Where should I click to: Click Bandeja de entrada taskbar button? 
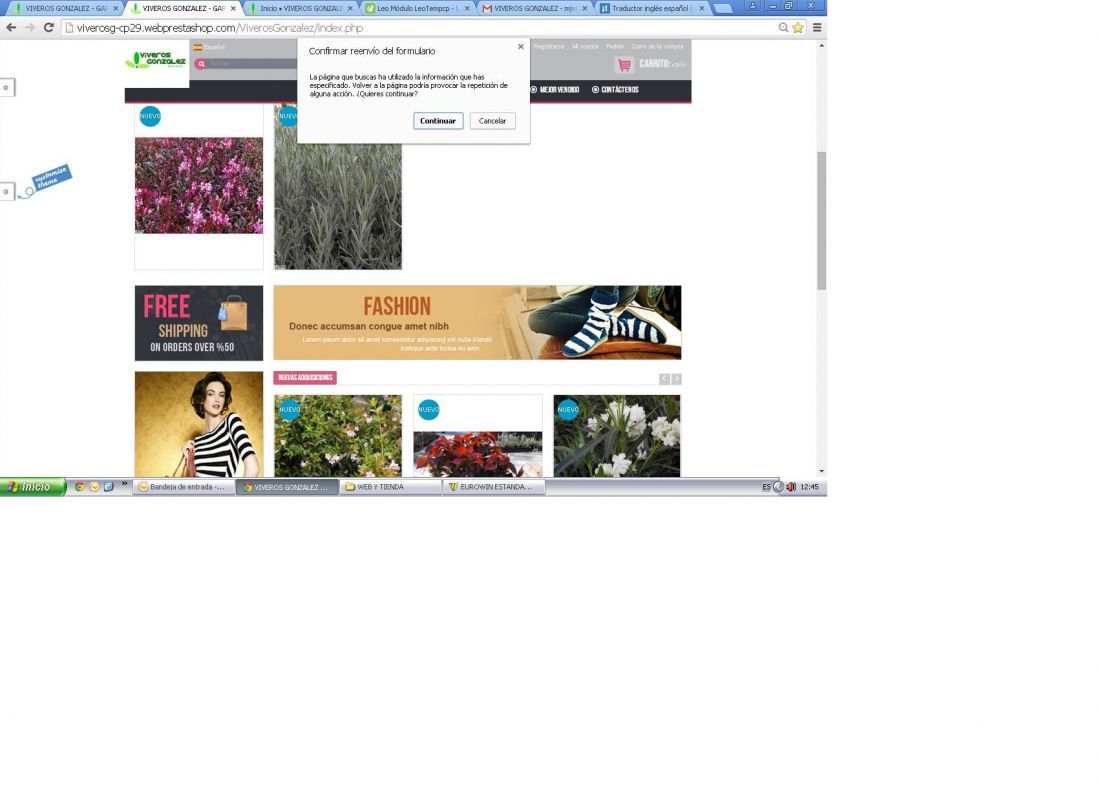pyautogui.click(x=183, y=487)
